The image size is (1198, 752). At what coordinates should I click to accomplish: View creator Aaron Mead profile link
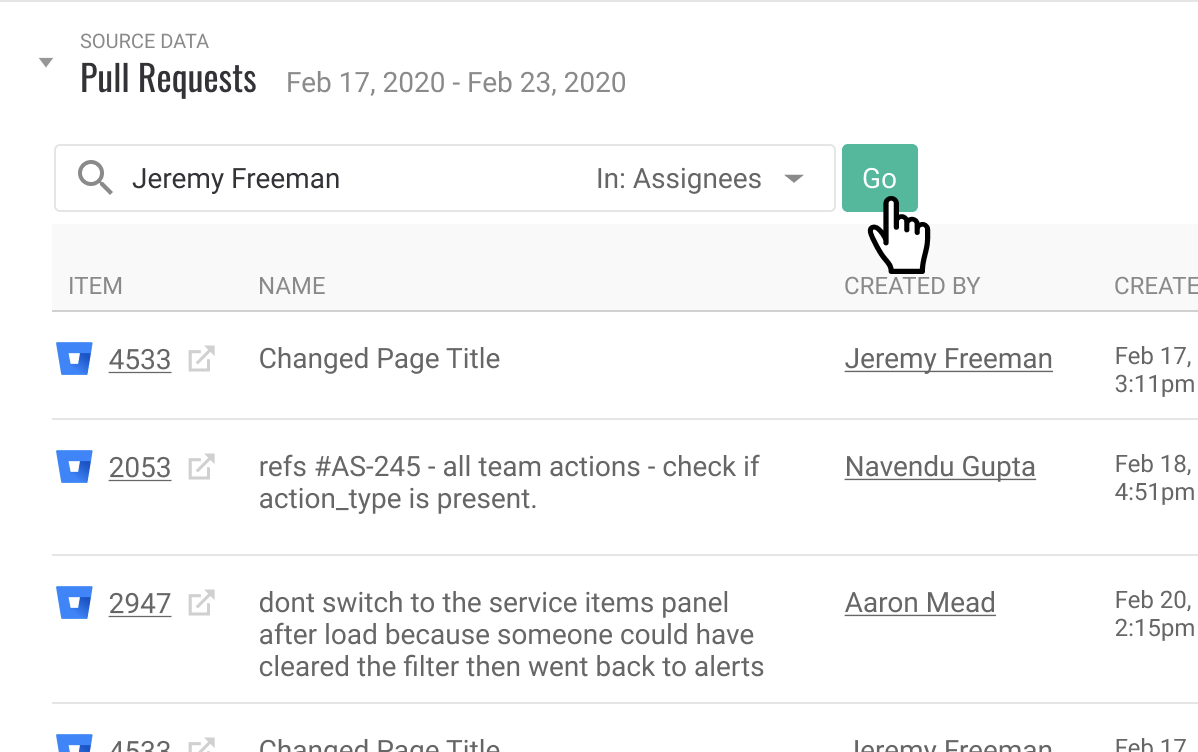pyautogui.click(x=920, y=603)
